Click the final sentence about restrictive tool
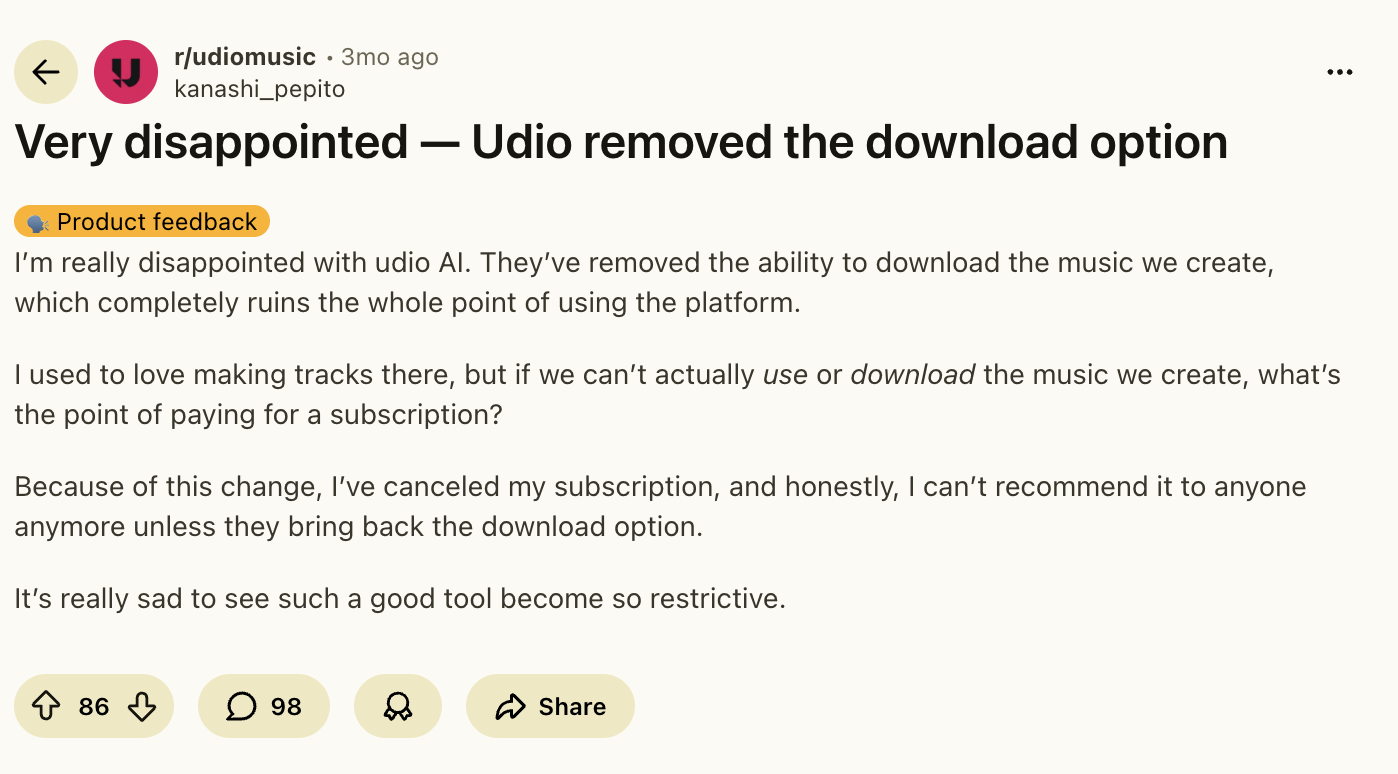1398x774 pixels. pyautogui.click(x=400, y=599)
